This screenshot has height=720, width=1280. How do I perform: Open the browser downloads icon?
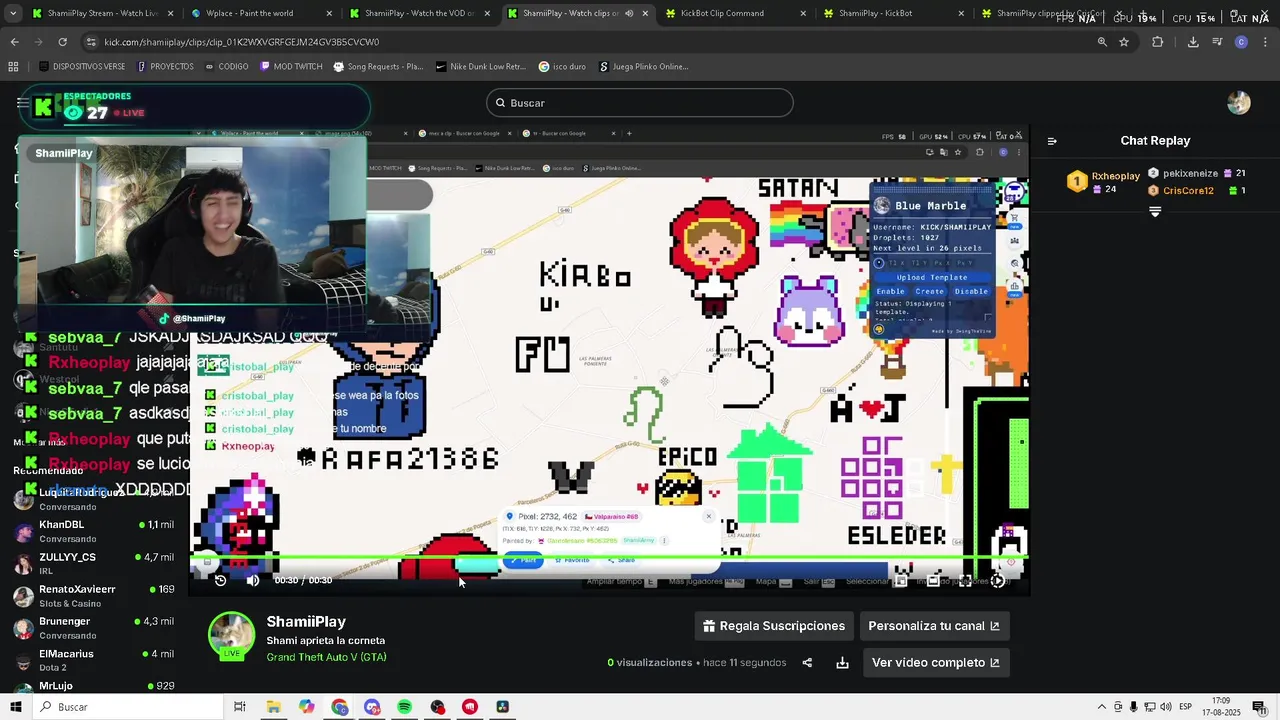coord(1193,42)
